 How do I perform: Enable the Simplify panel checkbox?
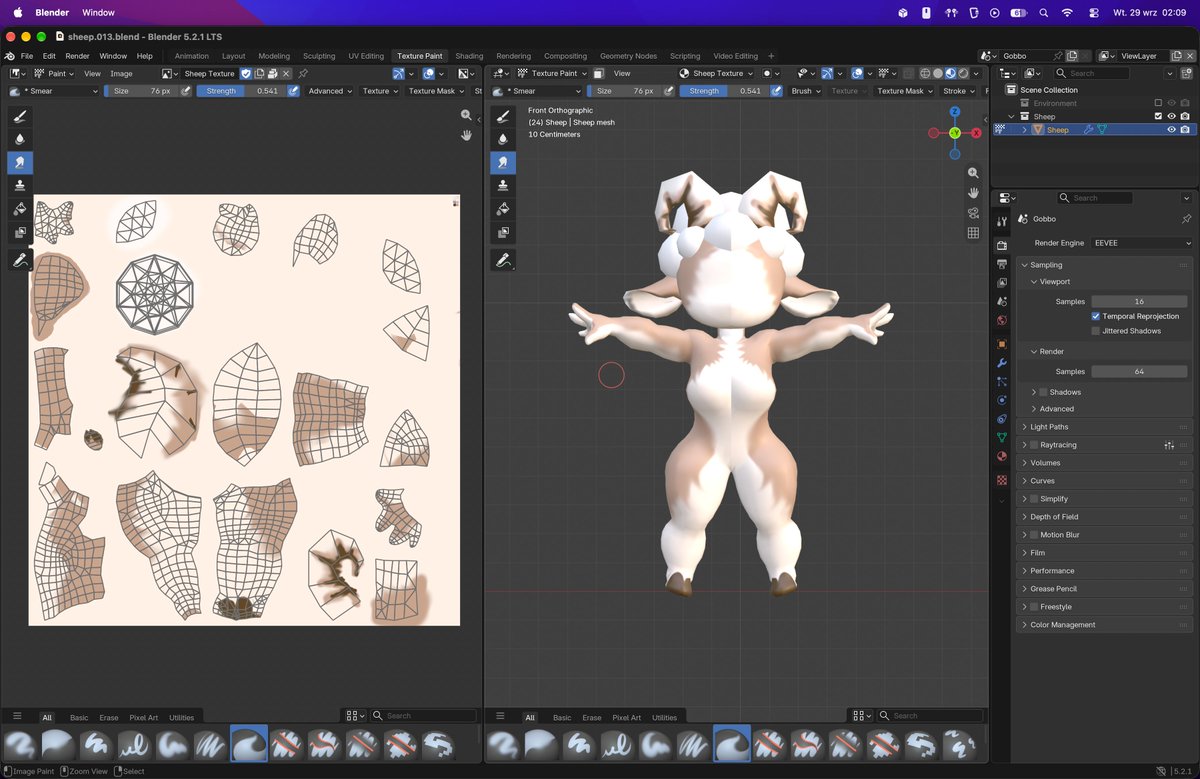[x=1035, y=499]
